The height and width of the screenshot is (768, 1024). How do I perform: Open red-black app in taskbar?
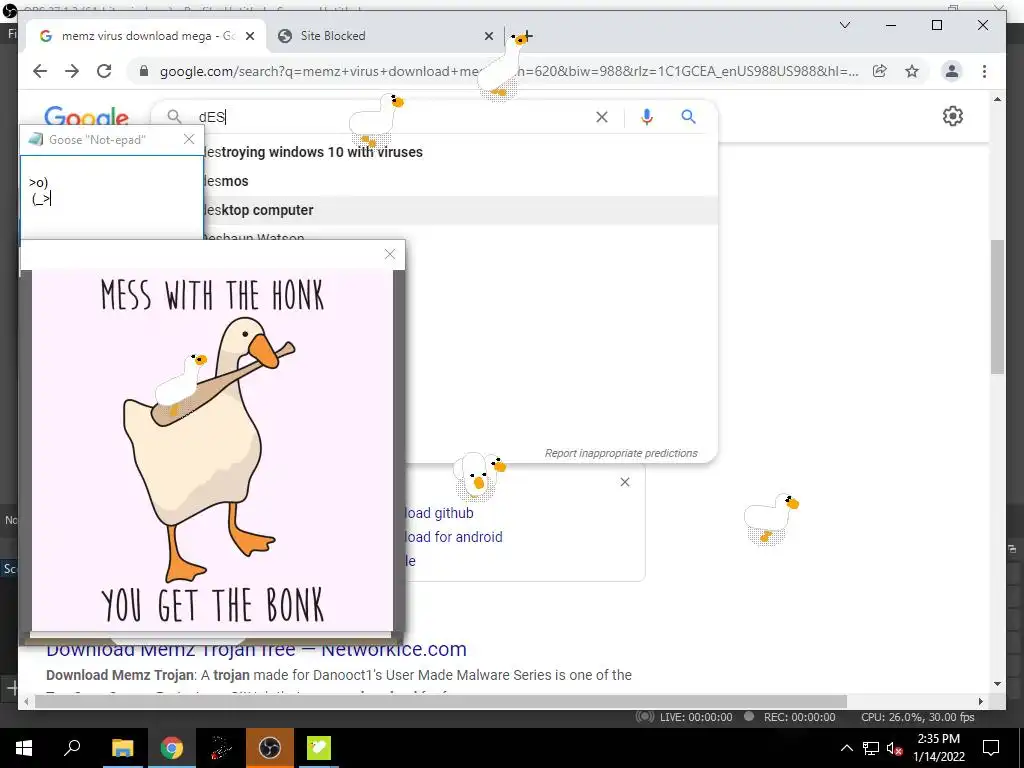[x=221, y=748]
